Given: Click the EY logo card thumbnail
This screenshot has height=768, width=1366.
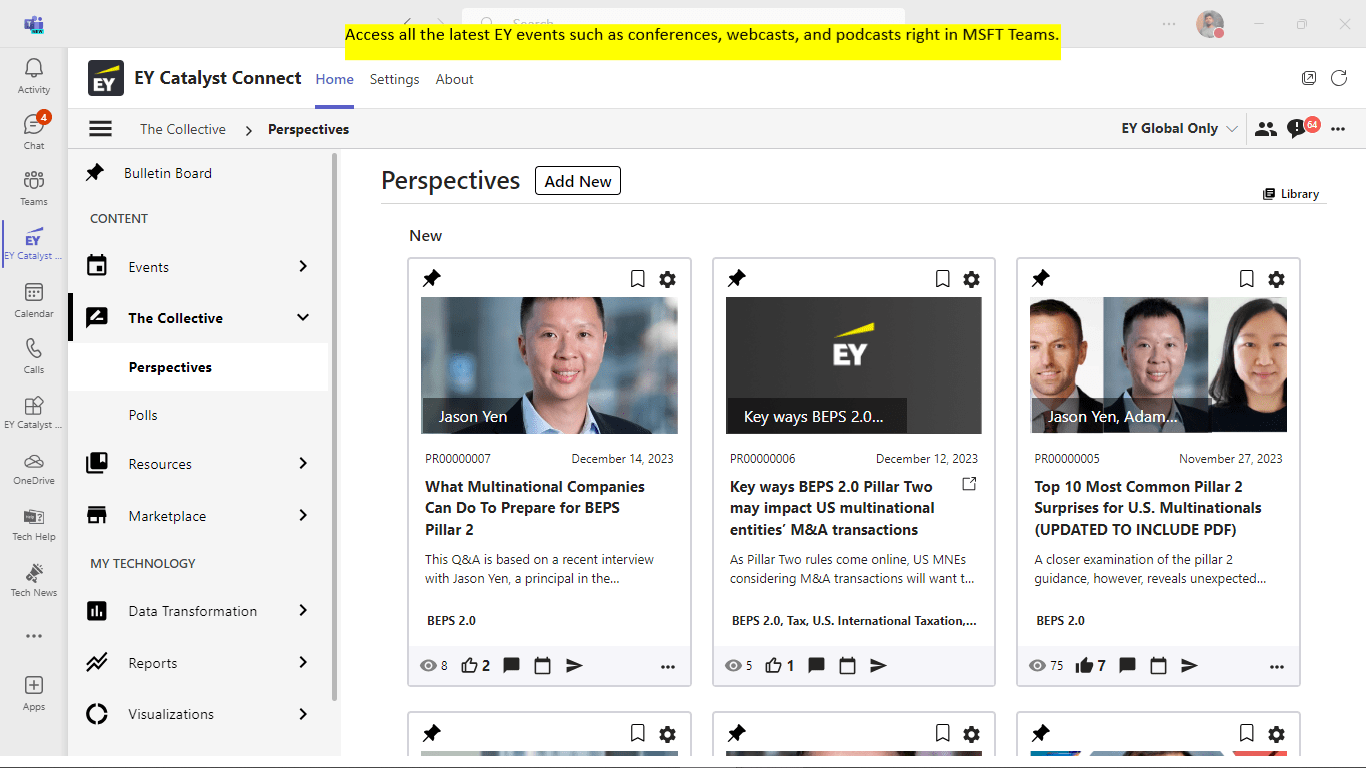Looking at the screenshot, I should click(x=854, y=365).
